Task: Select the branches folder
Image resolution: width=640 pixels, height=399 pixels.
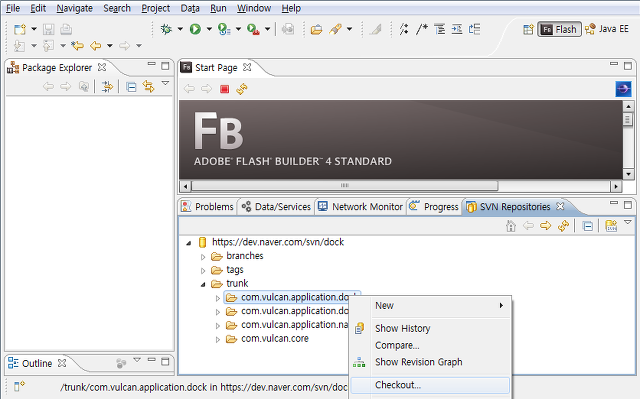Action: coord(244,256)
